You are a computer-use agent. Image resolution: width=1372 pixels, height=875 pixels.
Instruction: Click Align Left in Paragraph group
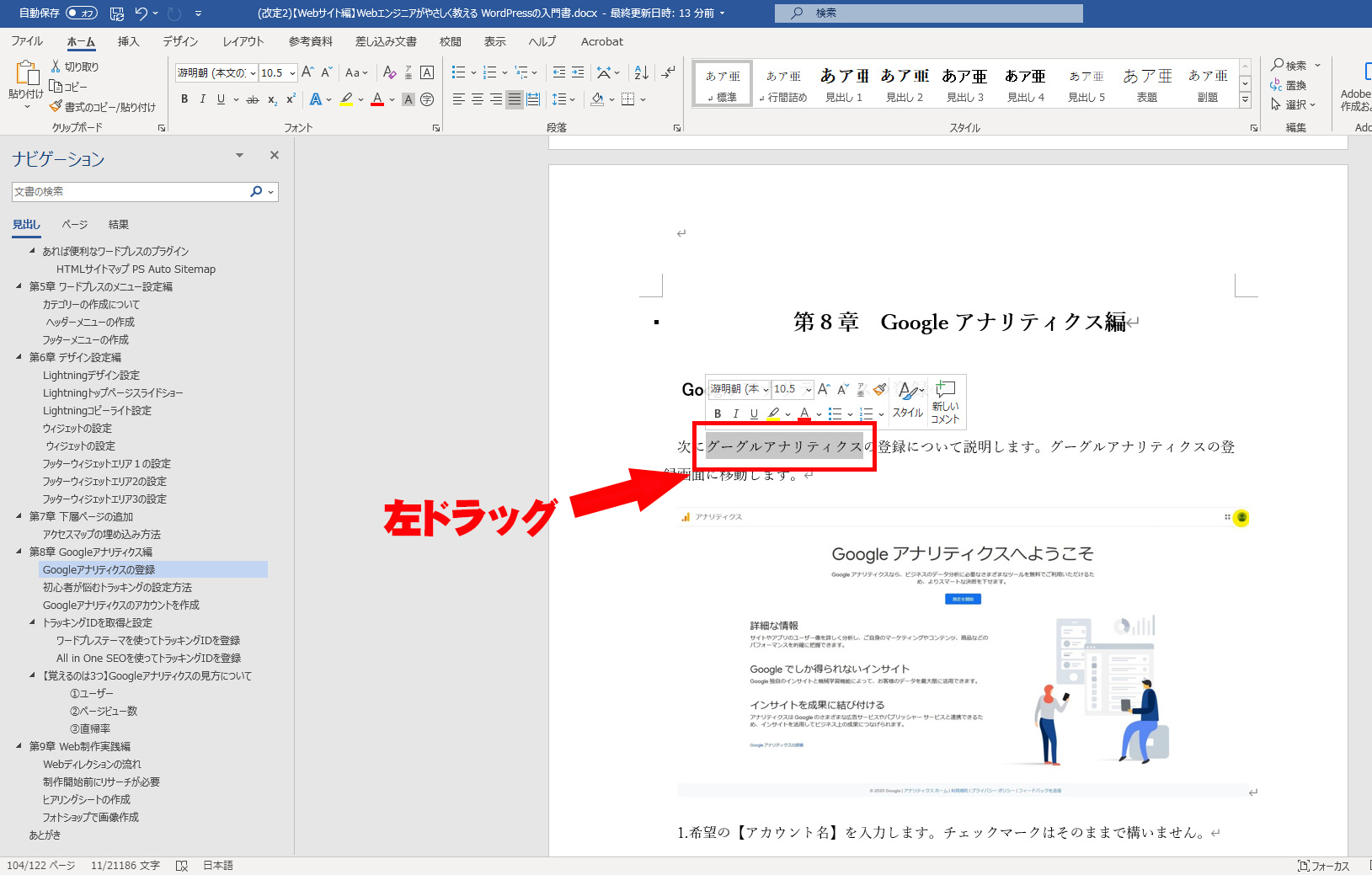(x=459, y=99)
